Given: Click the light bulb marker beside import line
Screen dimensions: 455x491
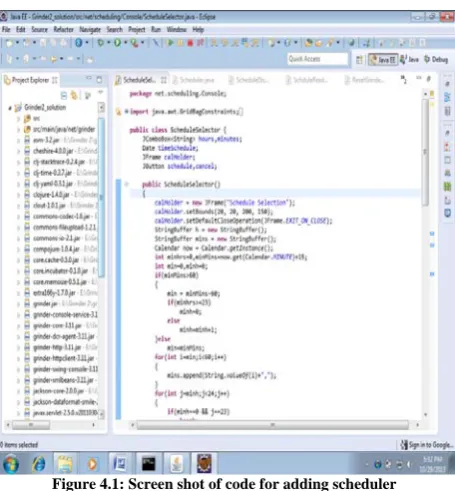Looking at the screenshot, I should [x=118, y=112].
